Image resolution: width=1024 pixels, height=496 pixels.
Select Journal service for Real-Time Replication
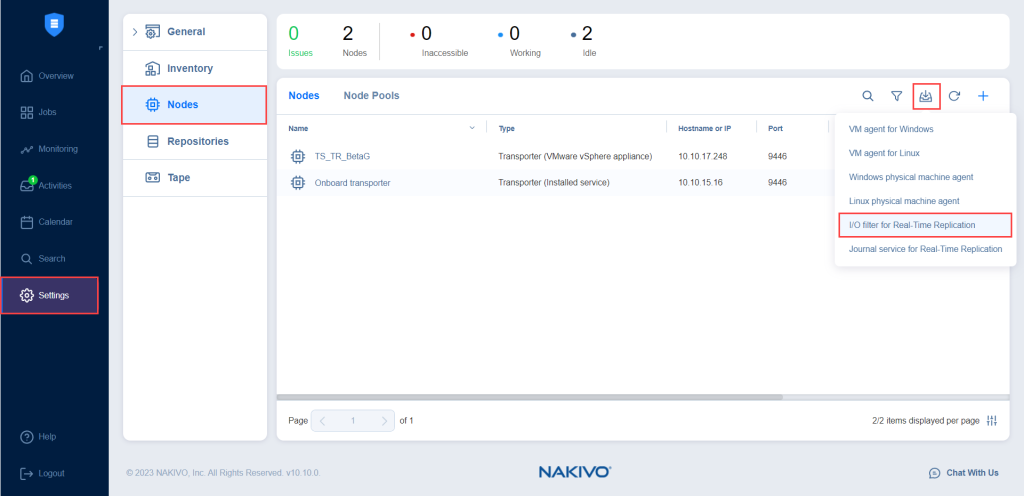click(x=925, y=249)
